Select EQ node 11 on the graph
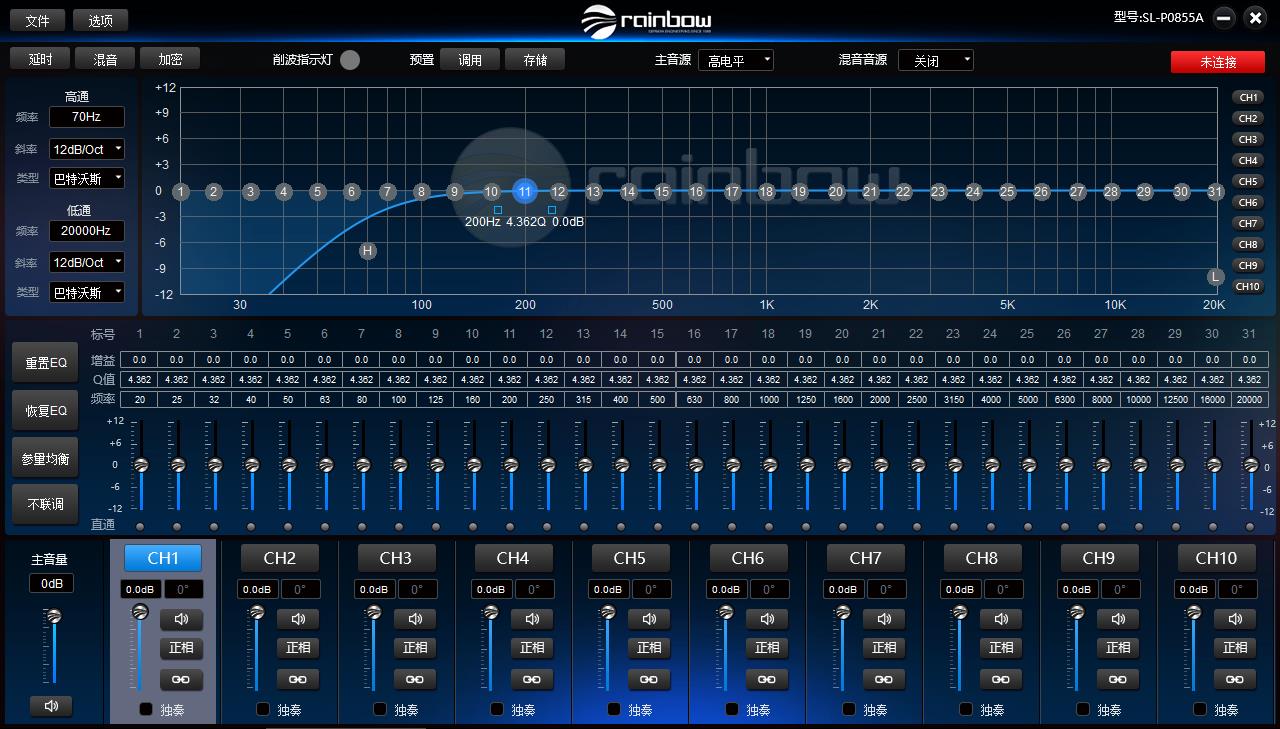This screenshot has height=729, width=1280. pyautogui.click(x=525, y=191)
